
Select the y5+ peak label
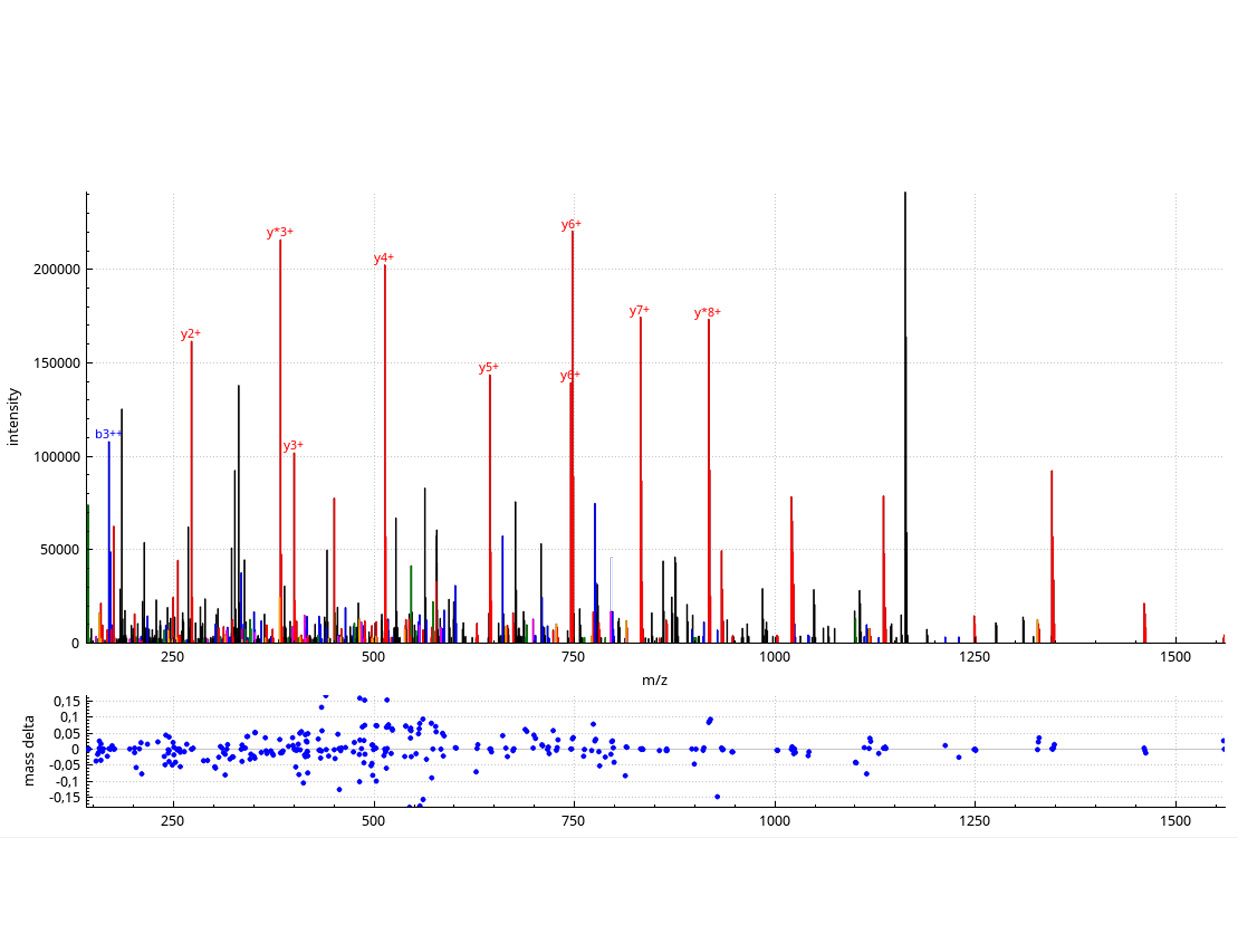coord(489,368)
